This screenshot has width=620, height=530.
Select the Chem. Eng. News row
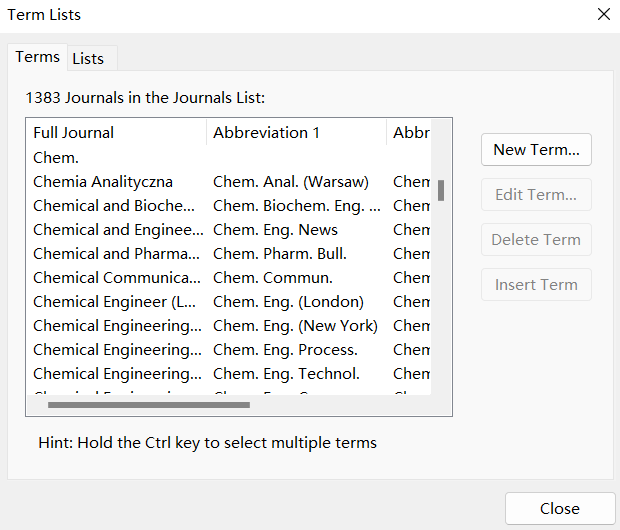coord(229,230)
